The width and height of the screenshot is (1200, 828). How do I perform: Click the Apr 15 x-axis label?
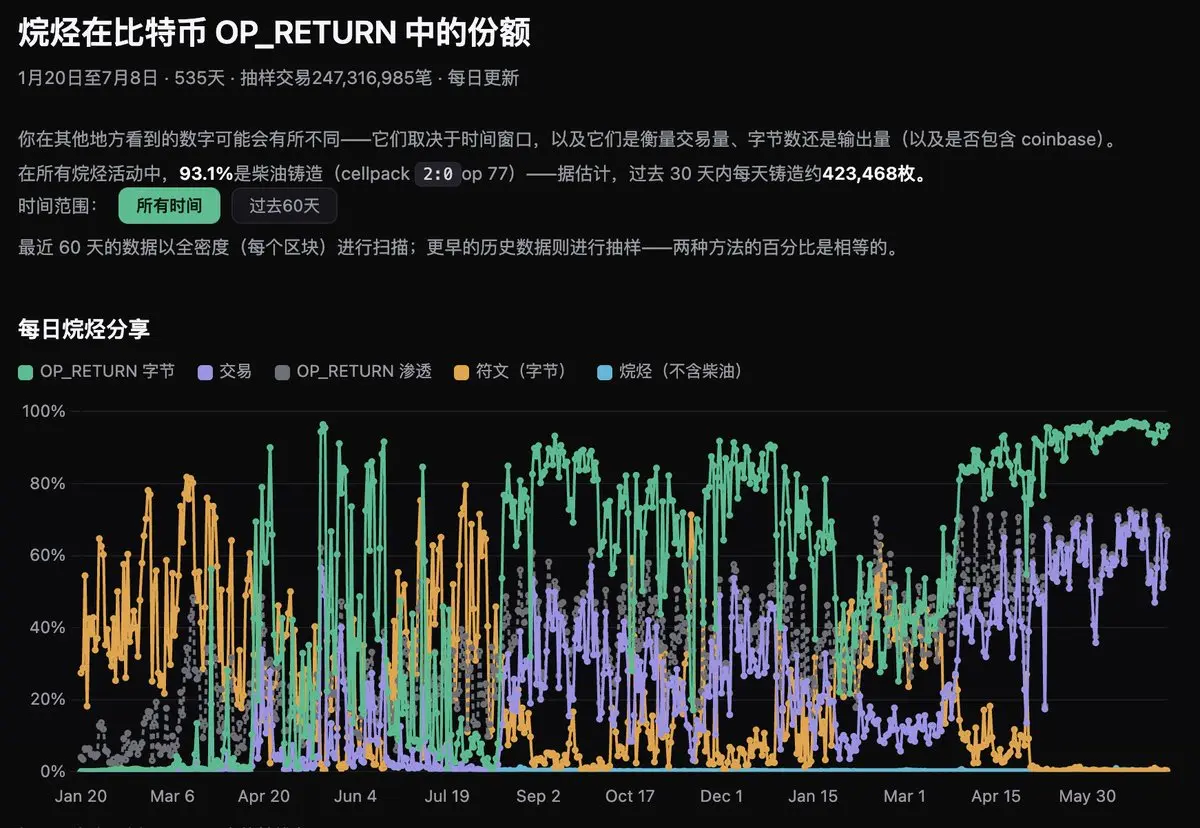click(x=996, y=796)
